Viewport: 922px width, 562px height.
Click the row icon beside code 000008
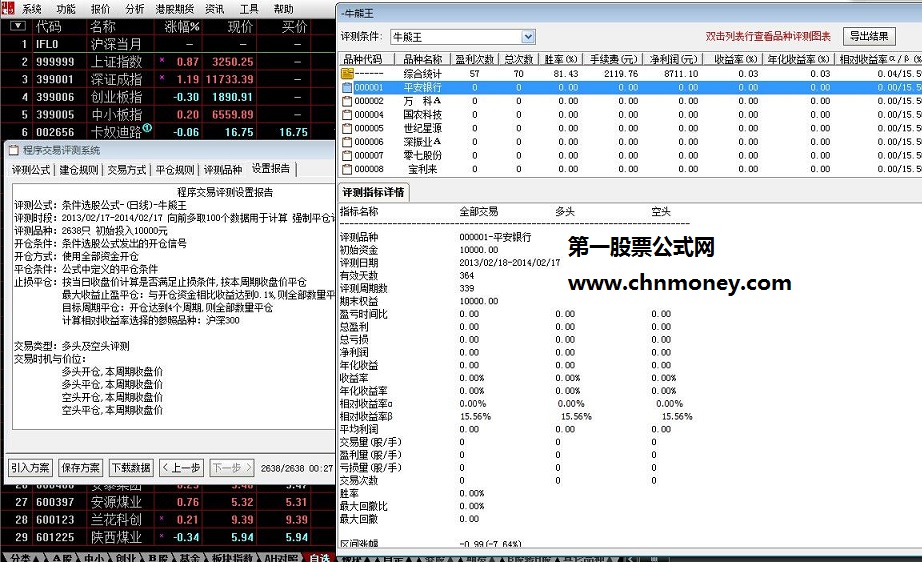click(x=347, y=169)
